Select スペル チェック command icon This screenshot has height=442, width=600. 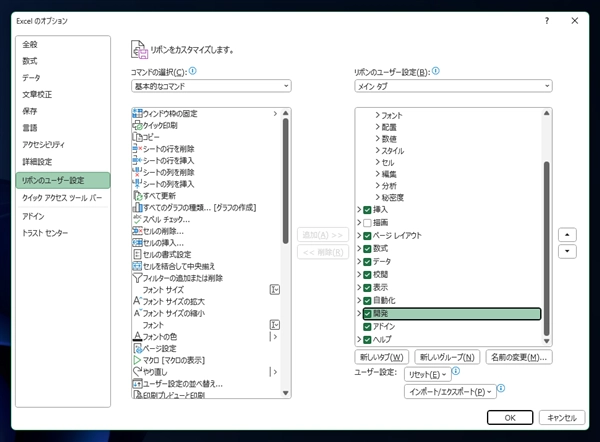(x=137, y=219)
